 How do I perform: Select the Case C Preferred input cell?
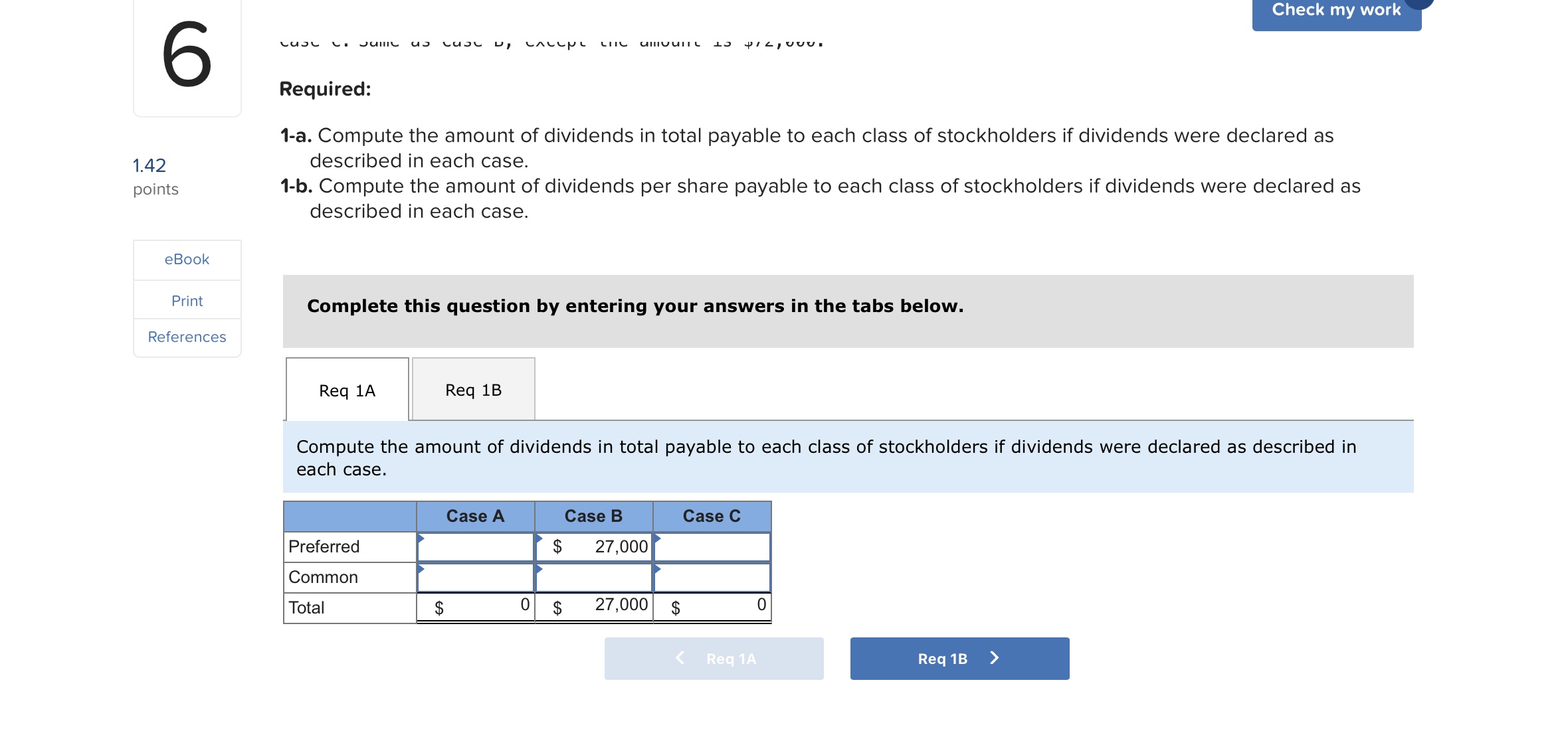point(712,547)
